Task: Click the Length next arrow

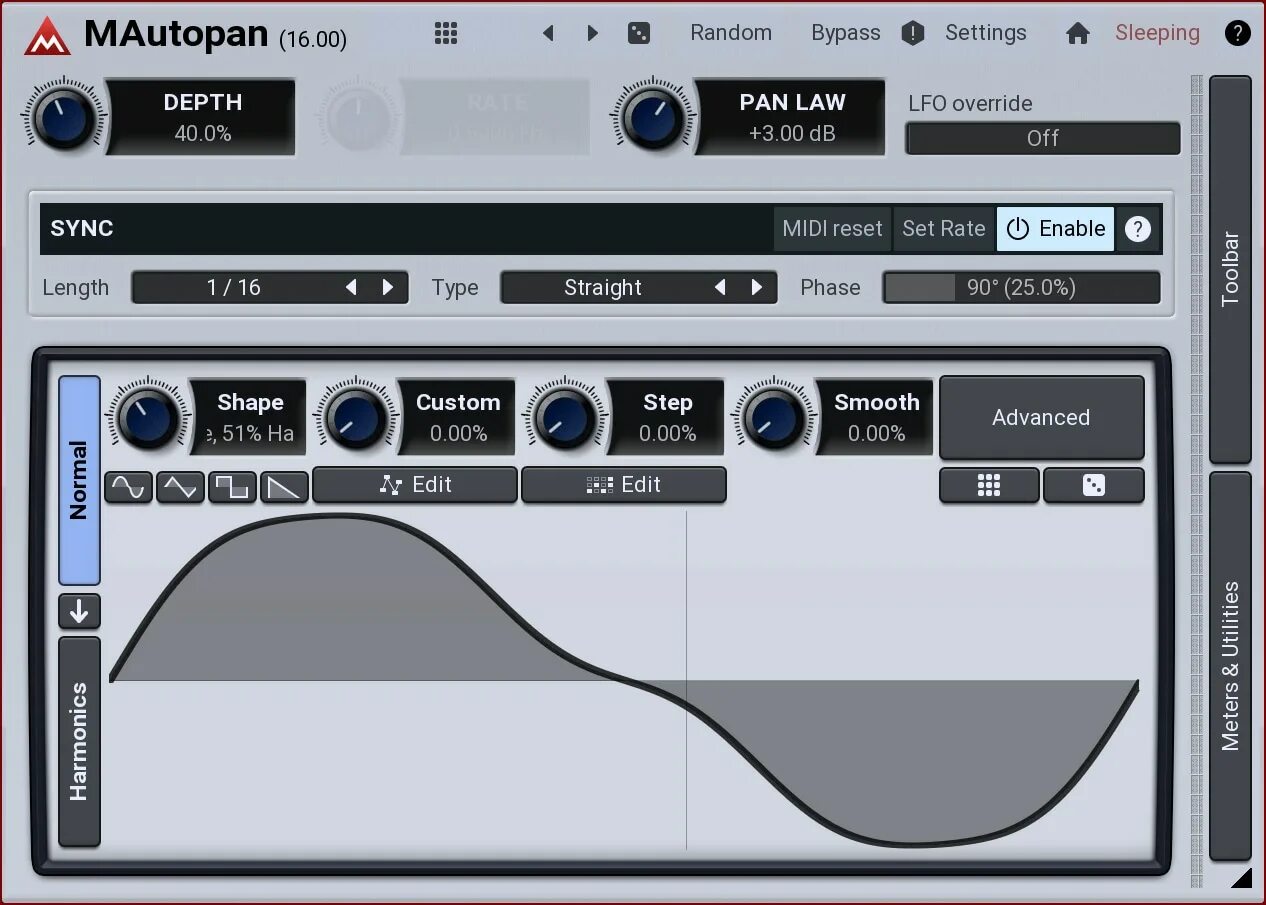Action: tap(388, 287)
